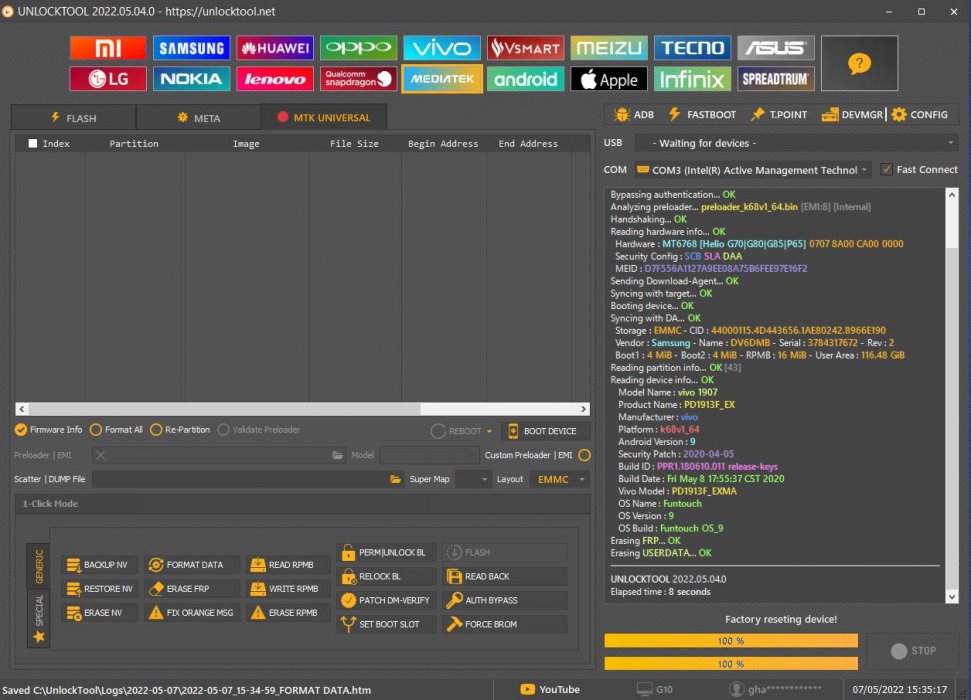The image size is (971, 700).
Task: Browse for Preloader EMI file folder icon
Action: [337, 455]
